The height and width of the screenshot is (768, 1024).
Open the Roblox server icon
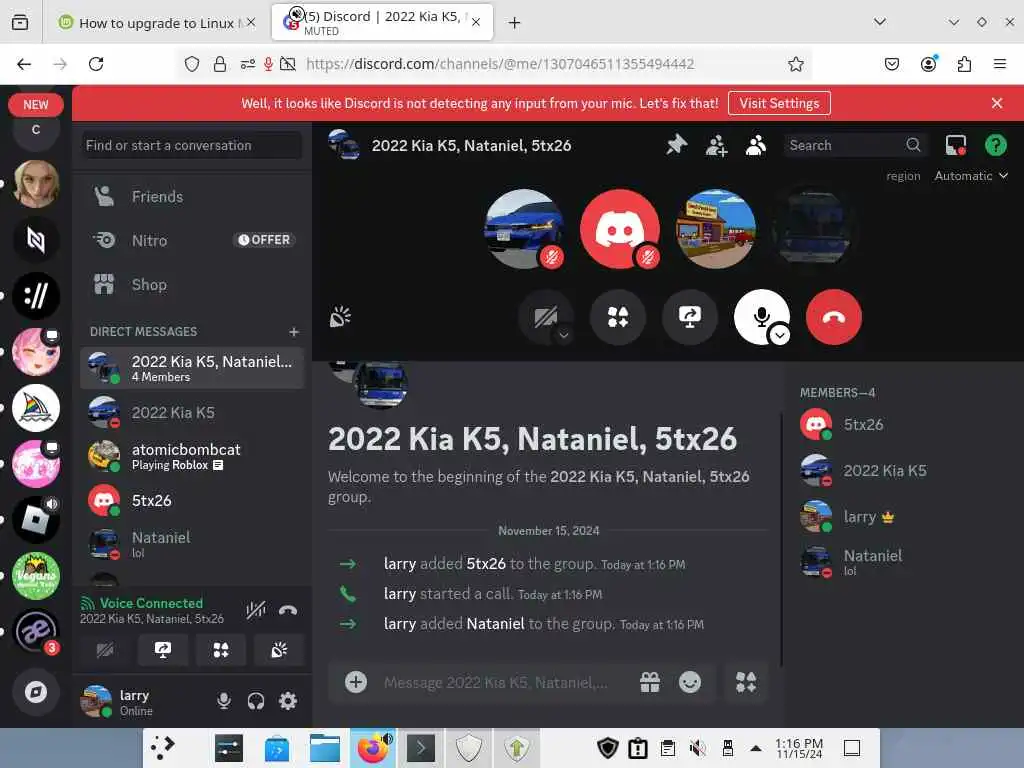click(x=36, y=520)
